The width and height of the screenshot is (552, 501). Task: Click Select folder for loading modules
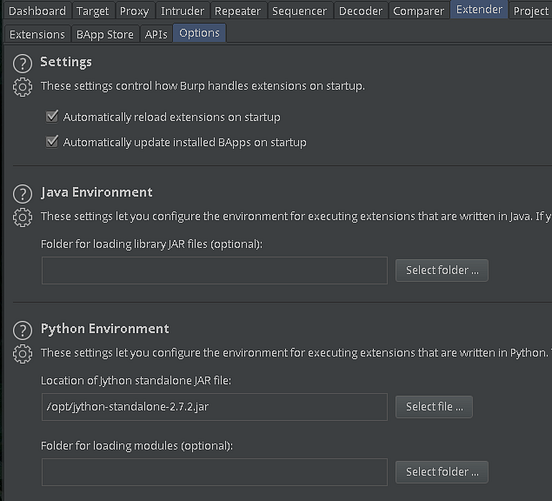442,472
